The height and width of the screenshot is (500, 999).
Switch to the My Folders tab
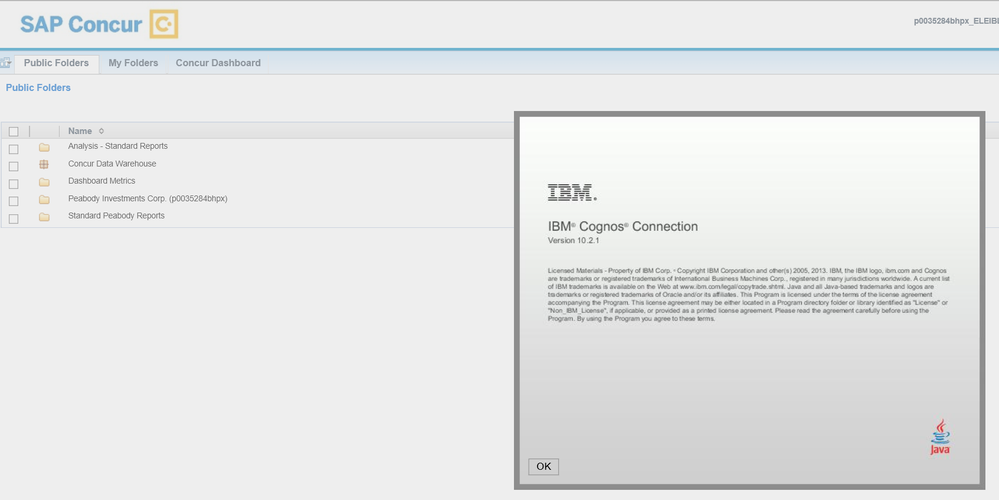[133, 63]
